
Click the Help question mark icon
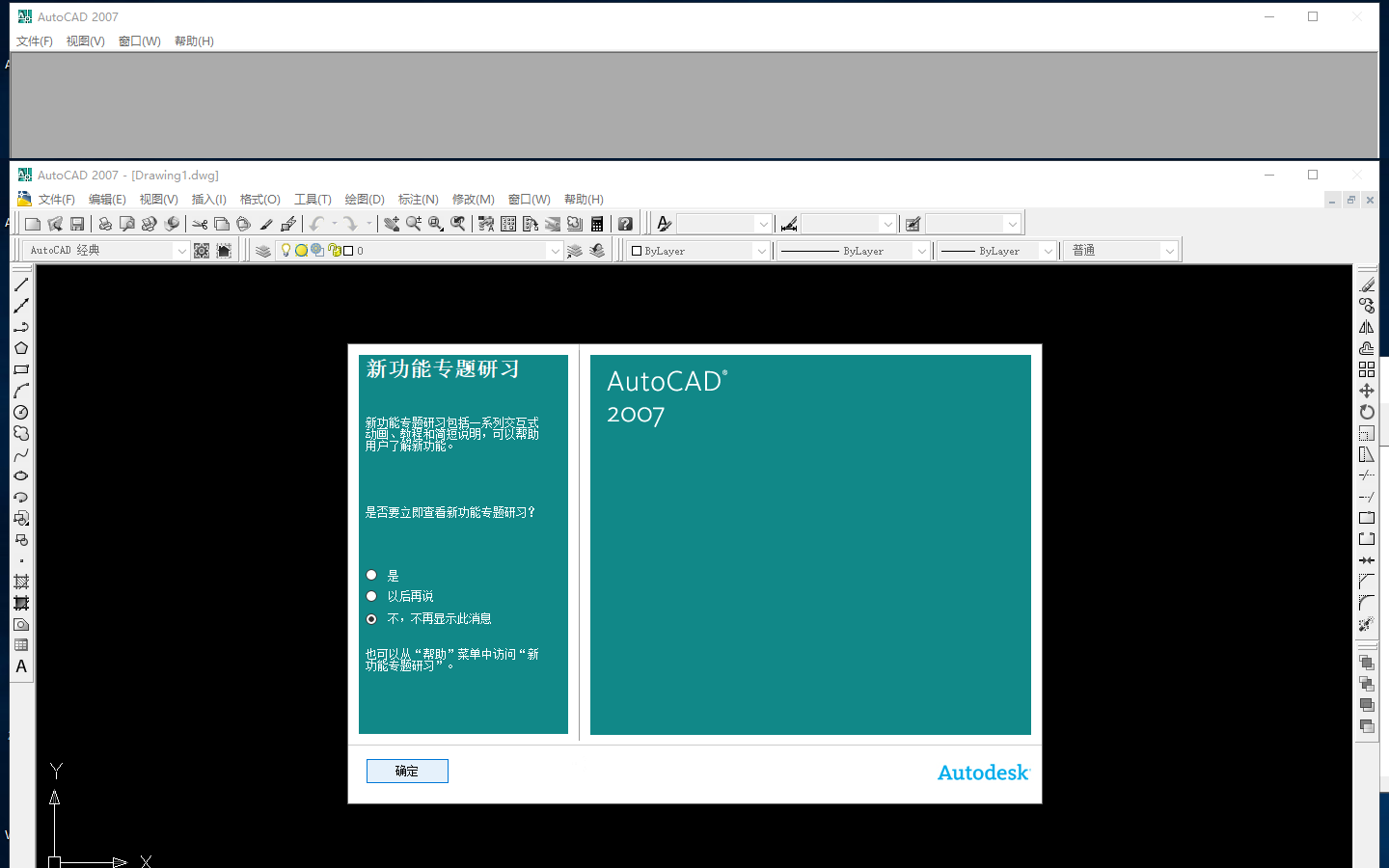click(625, 224)
